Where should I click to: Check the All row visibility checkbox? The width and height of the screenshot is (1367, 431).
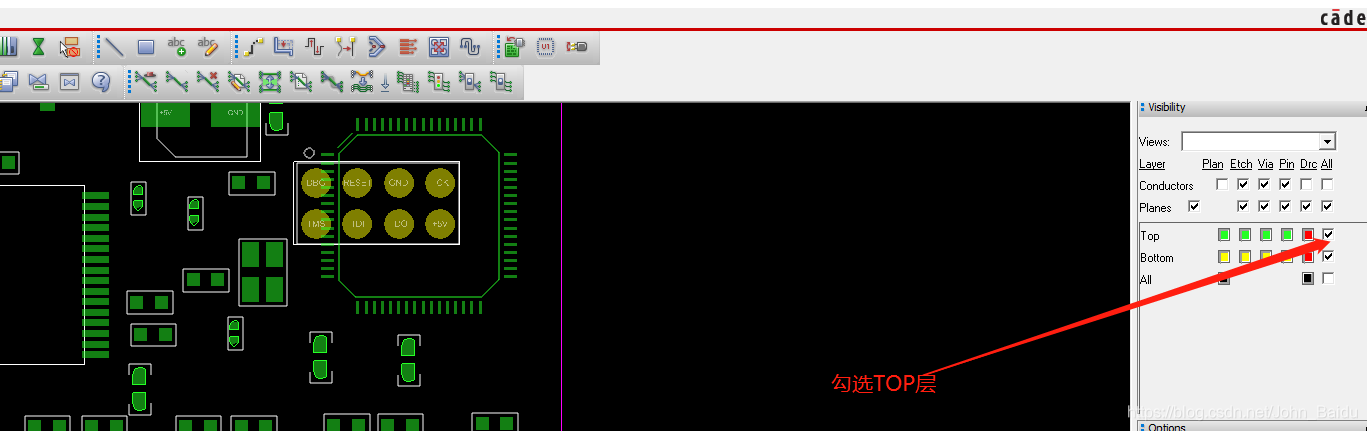pos(1328,279)
